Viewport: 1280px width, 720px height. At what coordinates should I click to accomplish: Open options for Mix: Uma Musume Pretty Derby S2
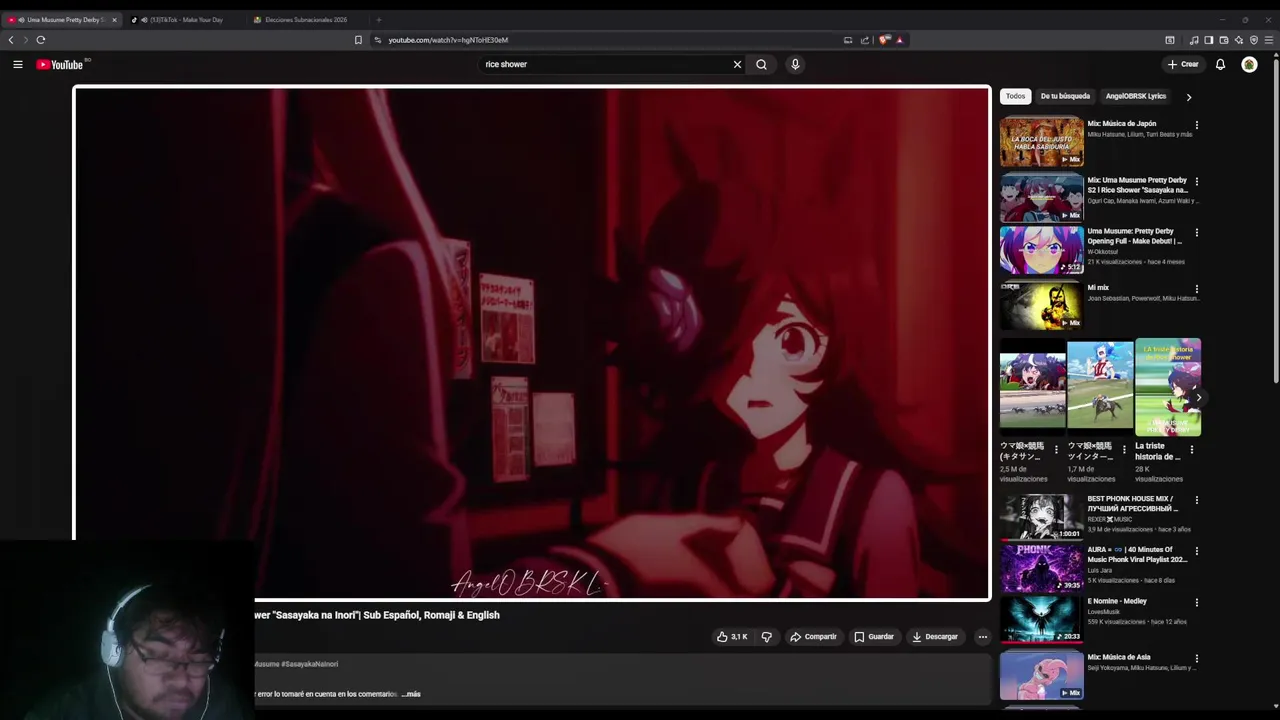1197,182
